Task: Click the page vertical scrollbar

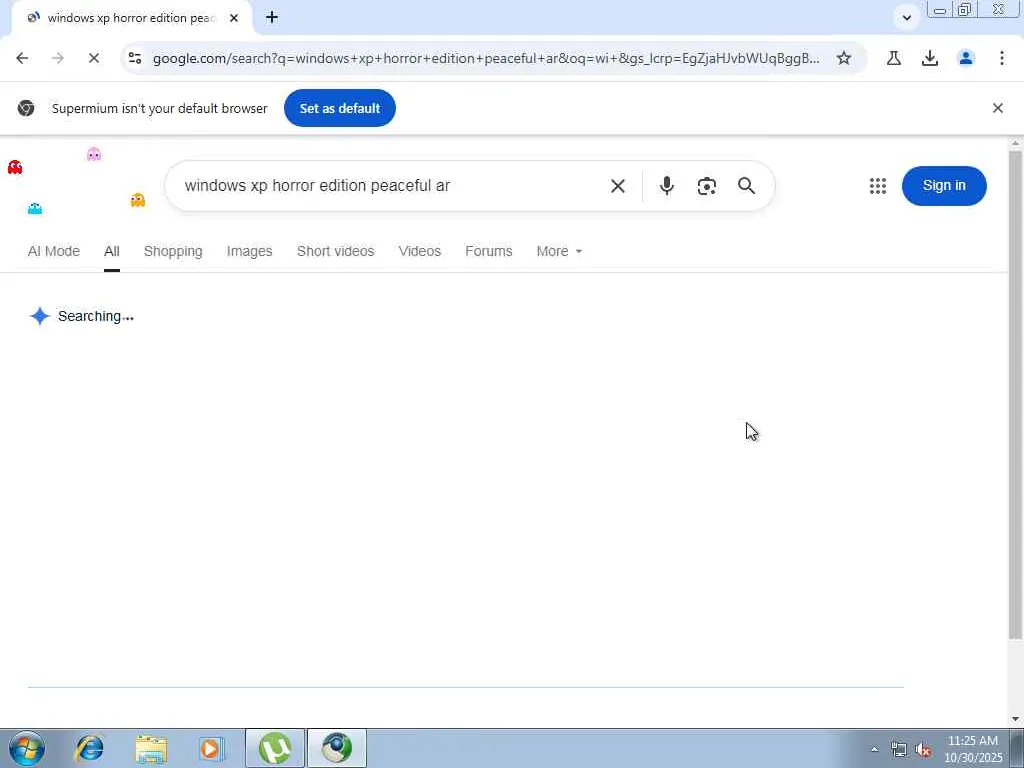Action: [1015, 395]
